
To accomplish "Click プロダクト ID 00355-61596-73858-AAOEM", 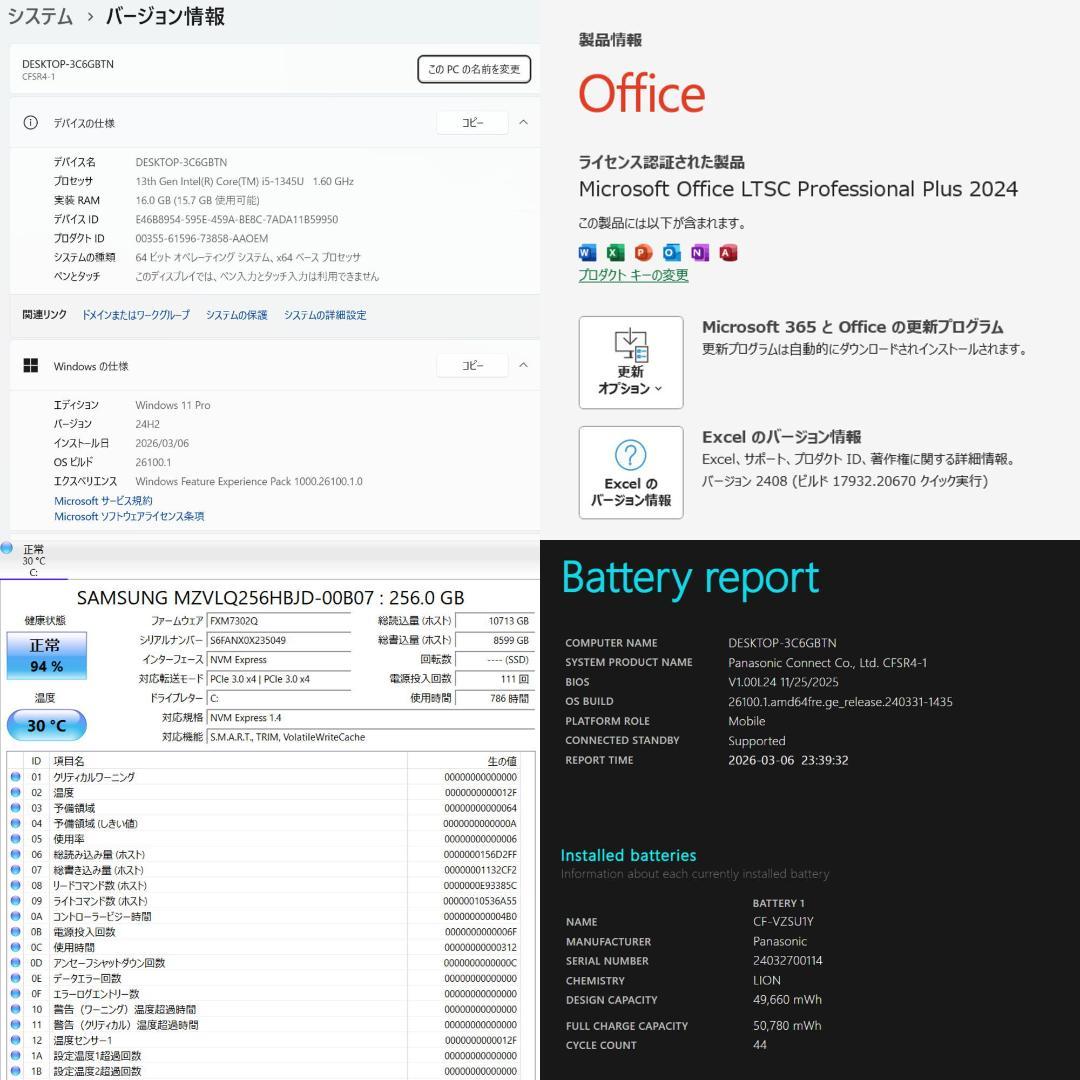I will pyautogui.click(x=202, y=238).
